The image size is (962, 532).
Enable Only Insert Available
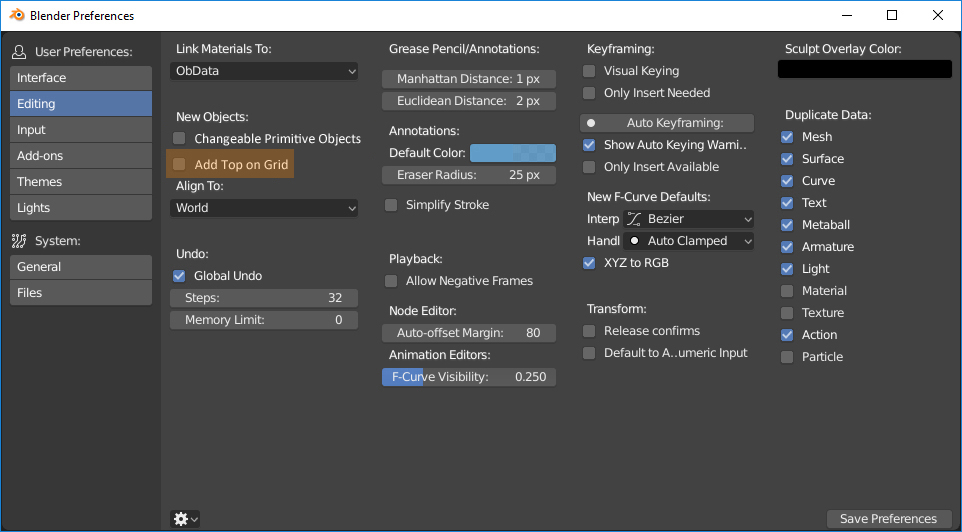coord(589,167)
